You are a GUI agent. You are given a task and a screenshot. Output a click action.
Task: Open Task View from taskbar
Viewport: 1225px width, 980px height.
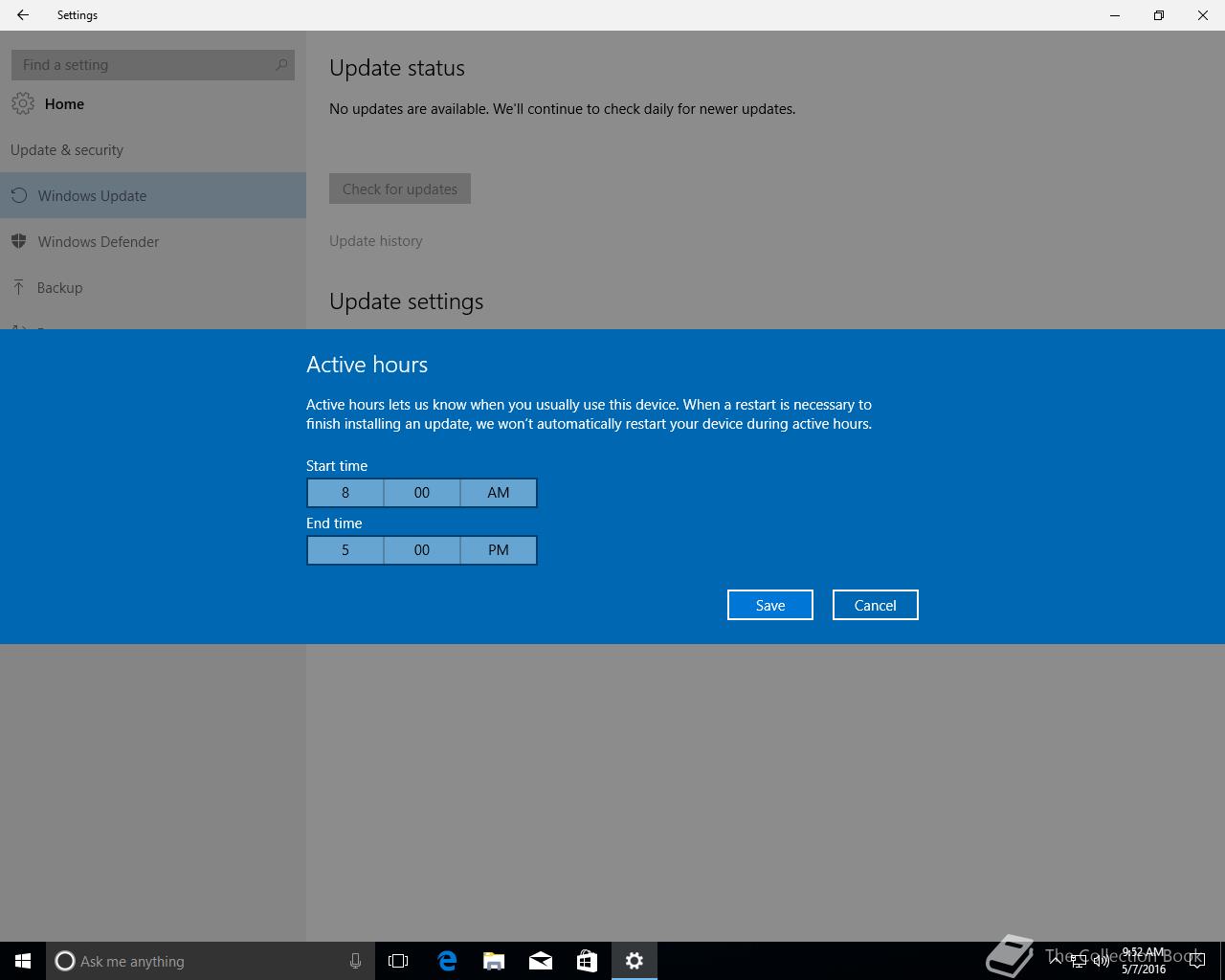coord(398,961)
